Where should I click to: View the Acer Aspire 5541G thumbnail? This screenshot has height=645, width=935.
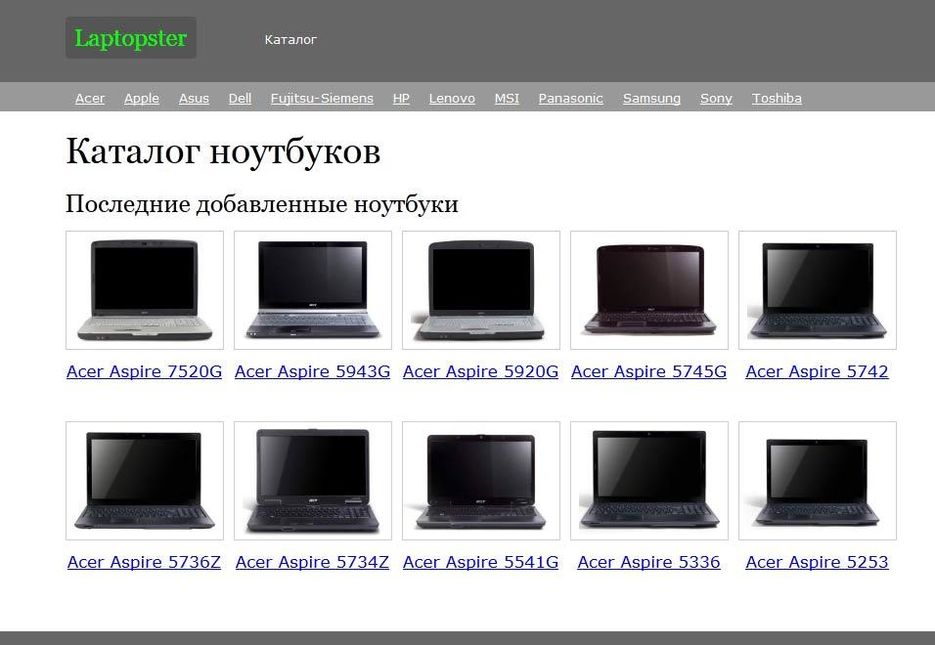480,480
